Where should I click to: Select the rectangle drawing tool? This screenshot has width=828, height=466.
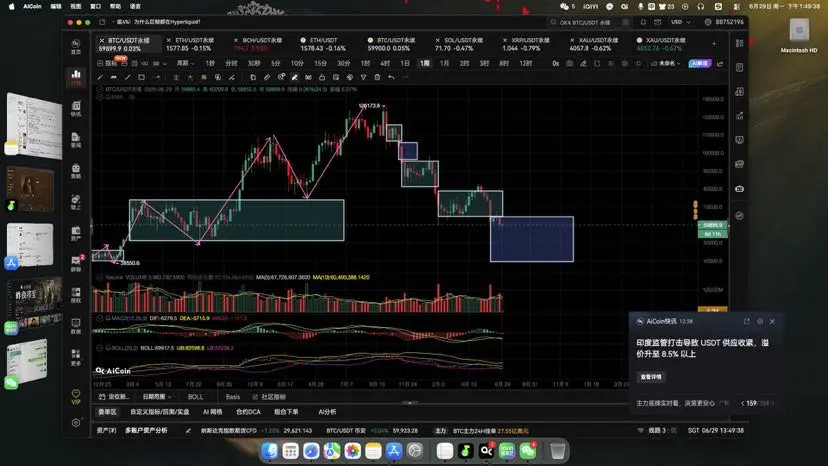point(141,77)
